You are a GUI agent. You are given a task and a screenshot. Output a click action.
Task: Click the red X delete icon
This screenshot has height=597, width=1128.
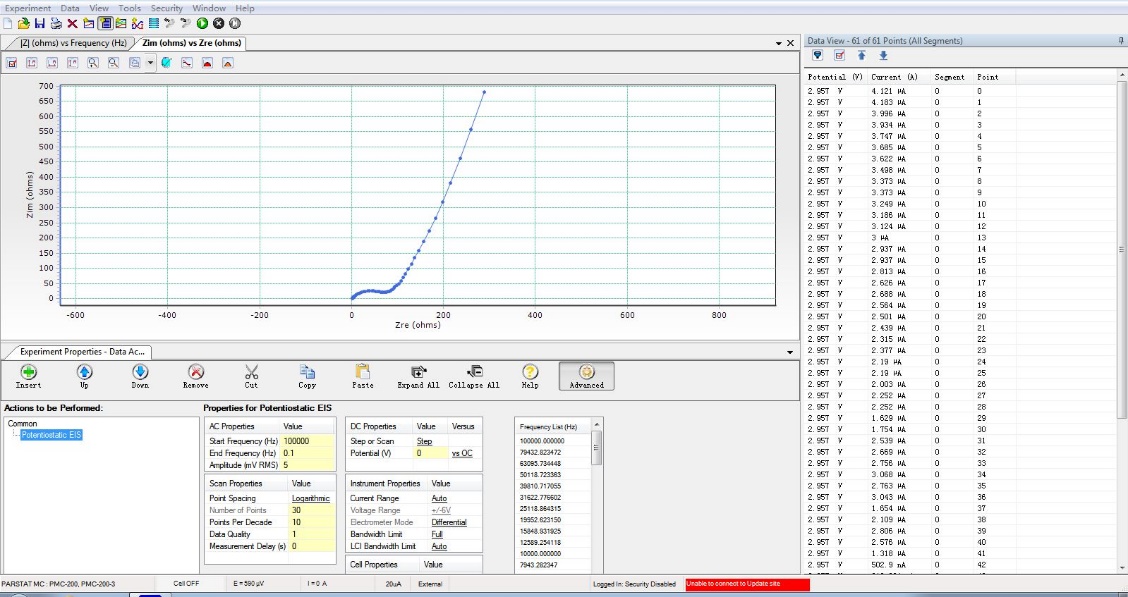(72, 23)
